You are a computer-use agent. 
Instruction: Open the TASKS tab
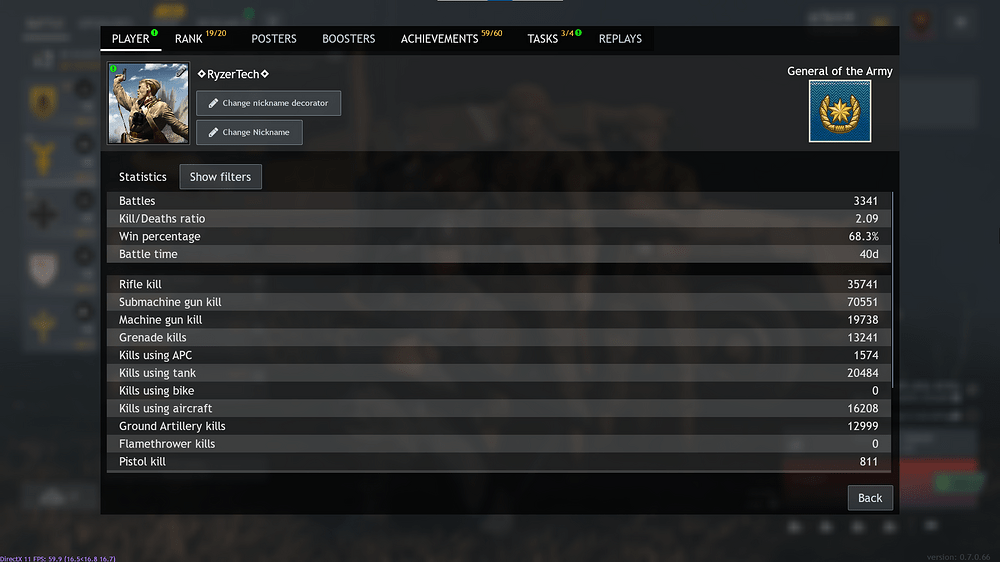click(x=543, y=39)
